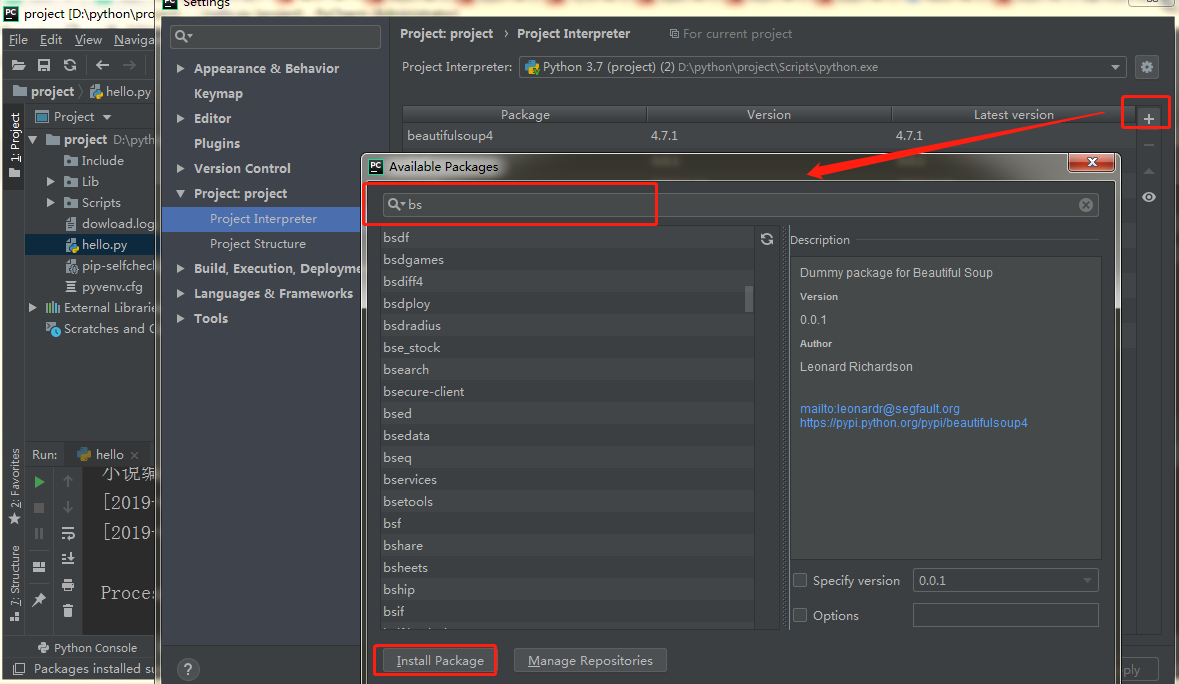Enable the Options checkbox
1179x684 pixels.
click(800, 615)
